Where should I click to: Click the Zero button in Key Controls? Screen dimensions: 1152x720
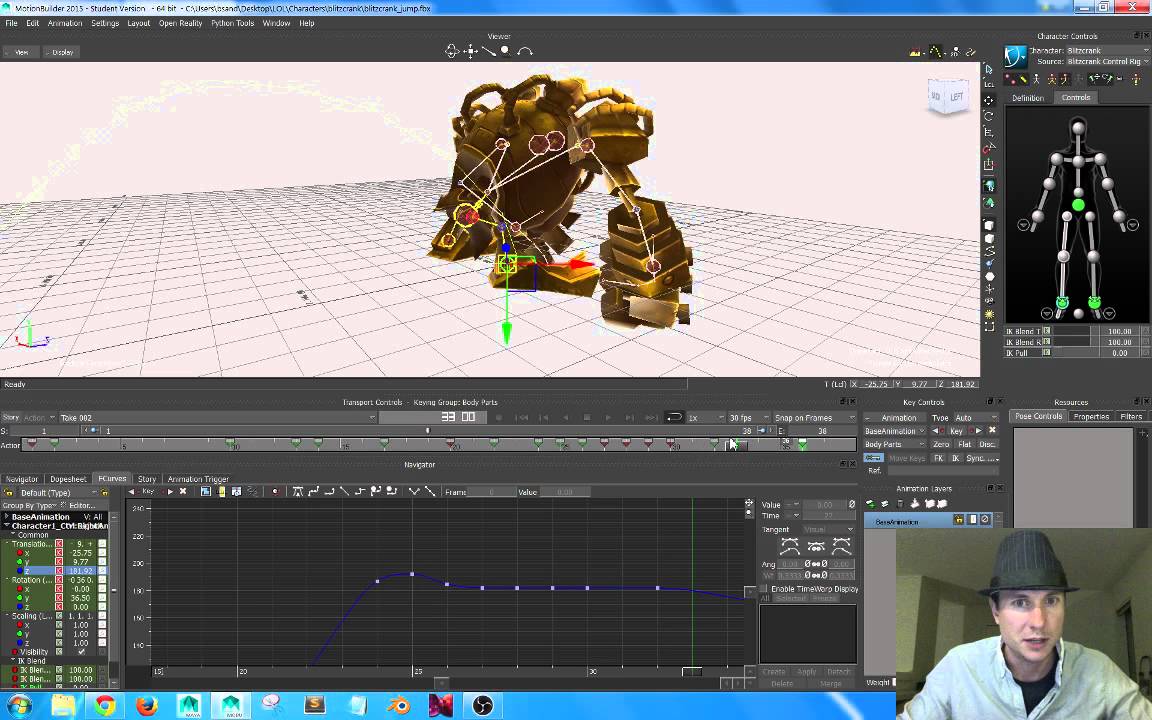(941, 444)
